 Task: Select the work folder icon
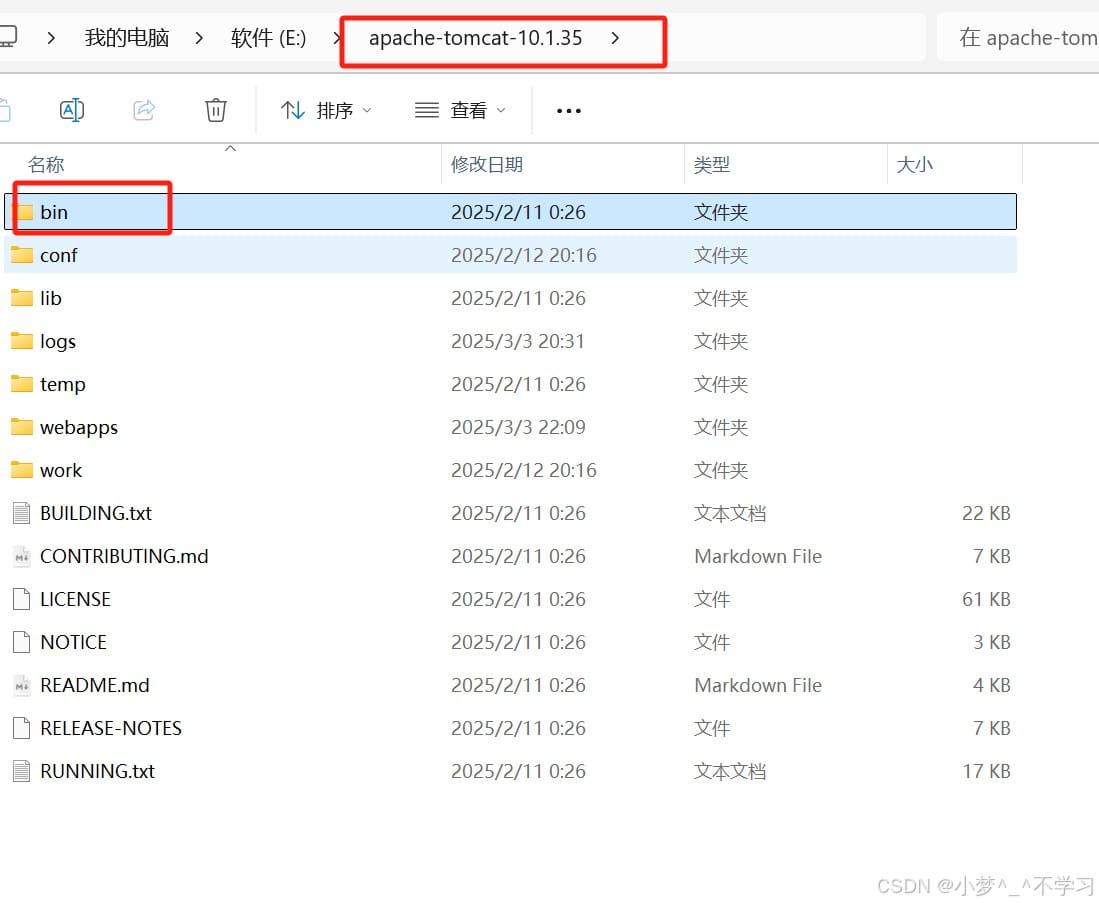(x=22, y=470)
